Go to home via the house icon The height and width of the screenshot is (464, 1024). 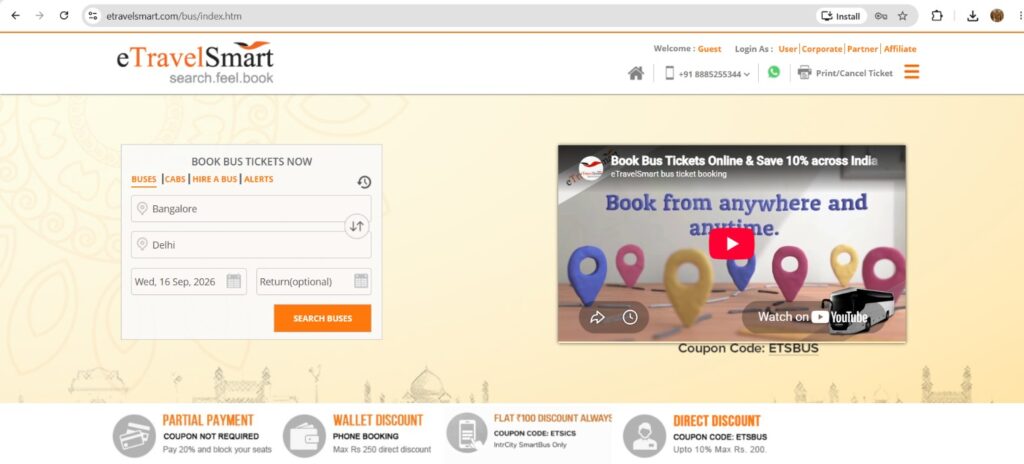coord(635,73)
